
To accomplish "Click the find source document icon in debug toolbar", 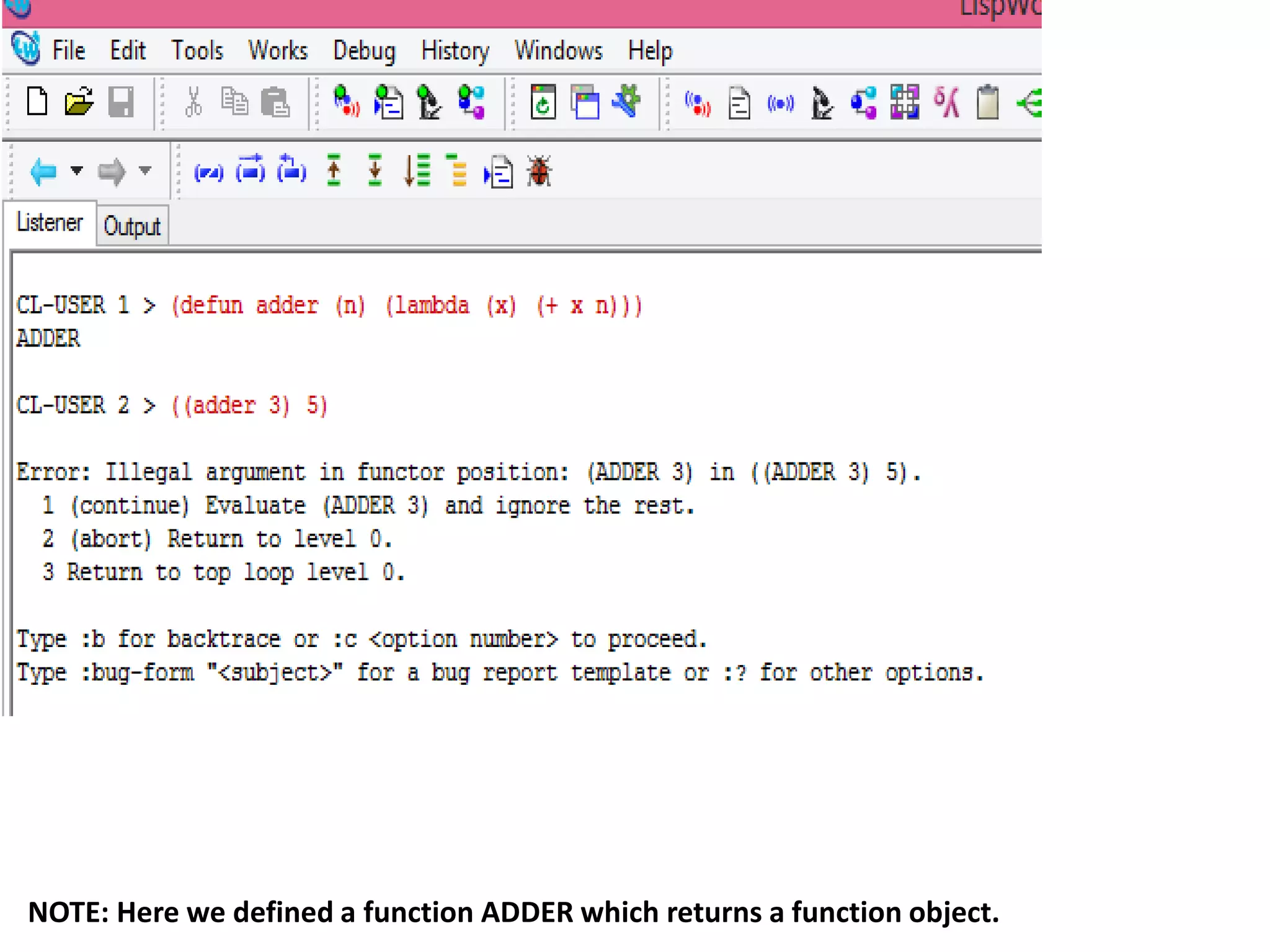I will [499, 172].
